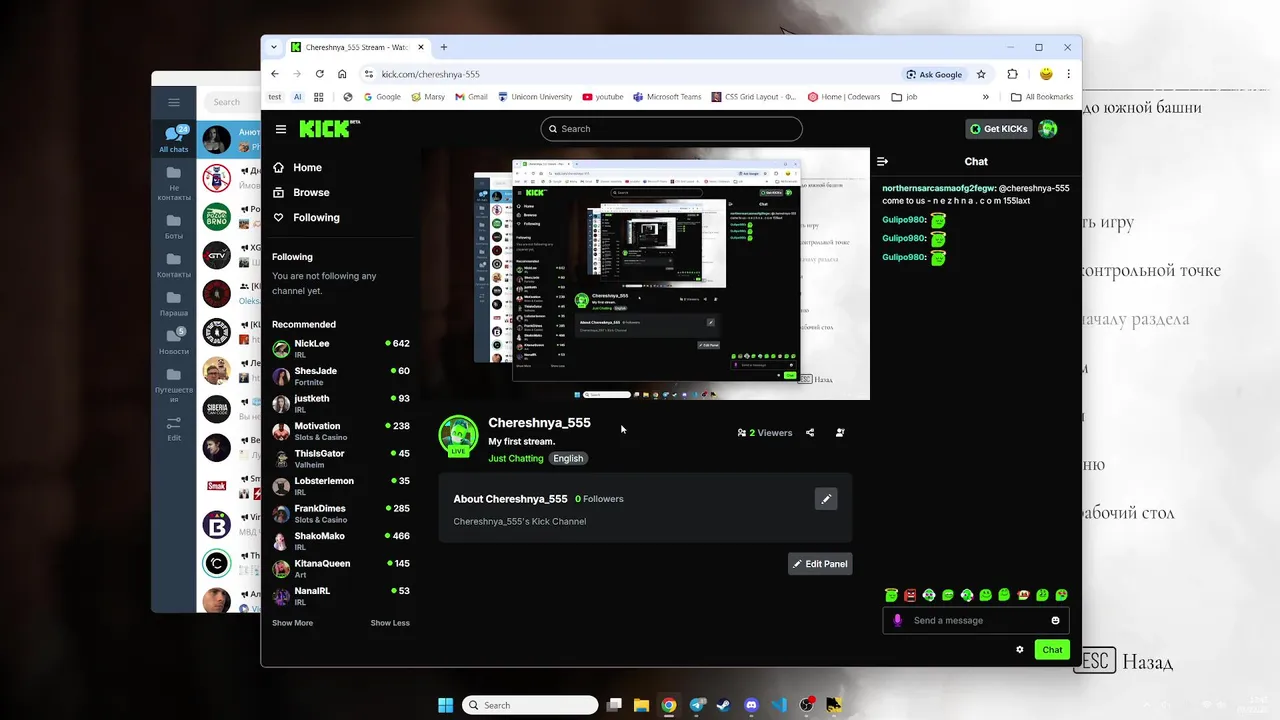Image resolution: width=1280 pixels, height=720 pixels.
Task: Open Steam from the taskbar
Action: pos(724,705)
